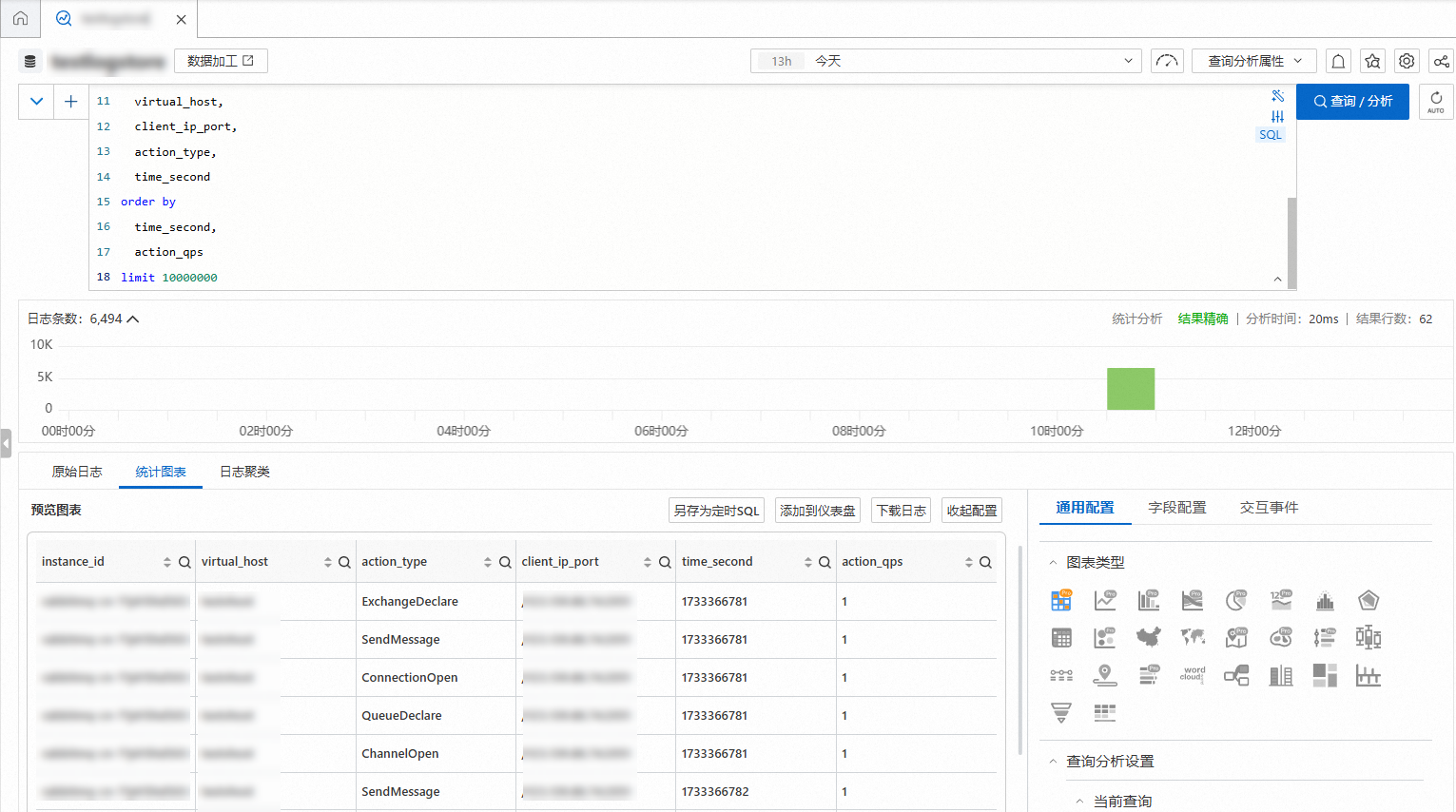This screenshot has width=1456, height=812.
Task: Choose the world map chart icon
Action: click(1193, 637)
